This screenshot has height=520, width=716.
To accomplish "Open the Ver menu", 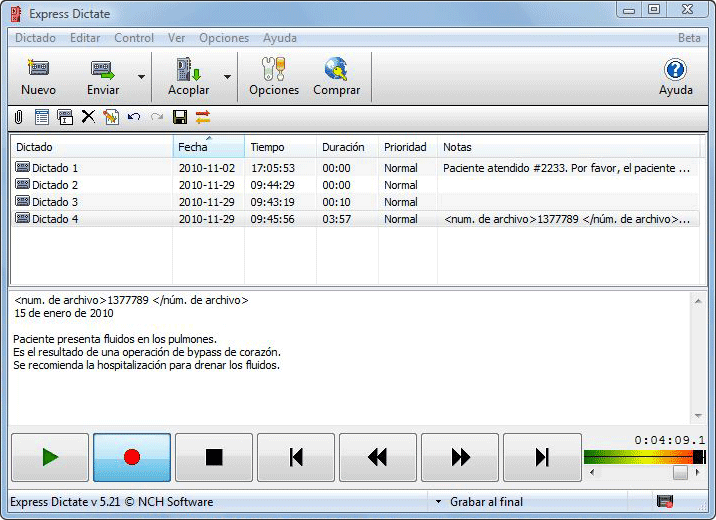I will (176, 38).
